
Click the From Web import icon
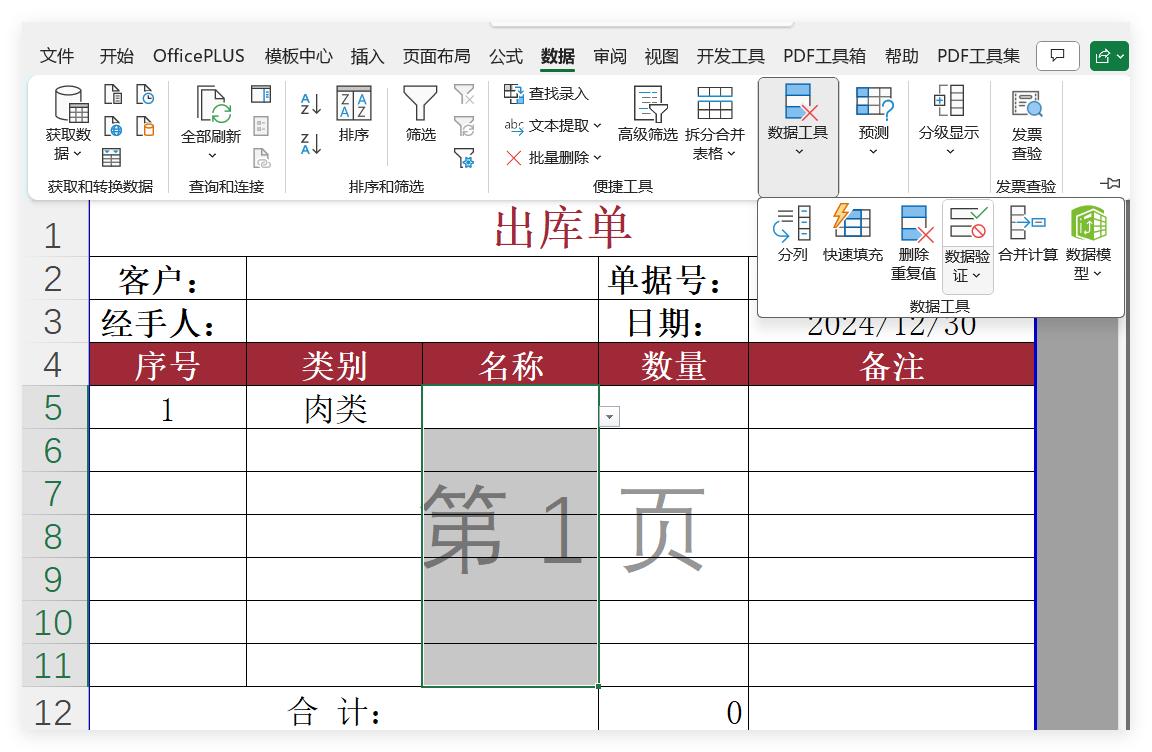(112, 126)
